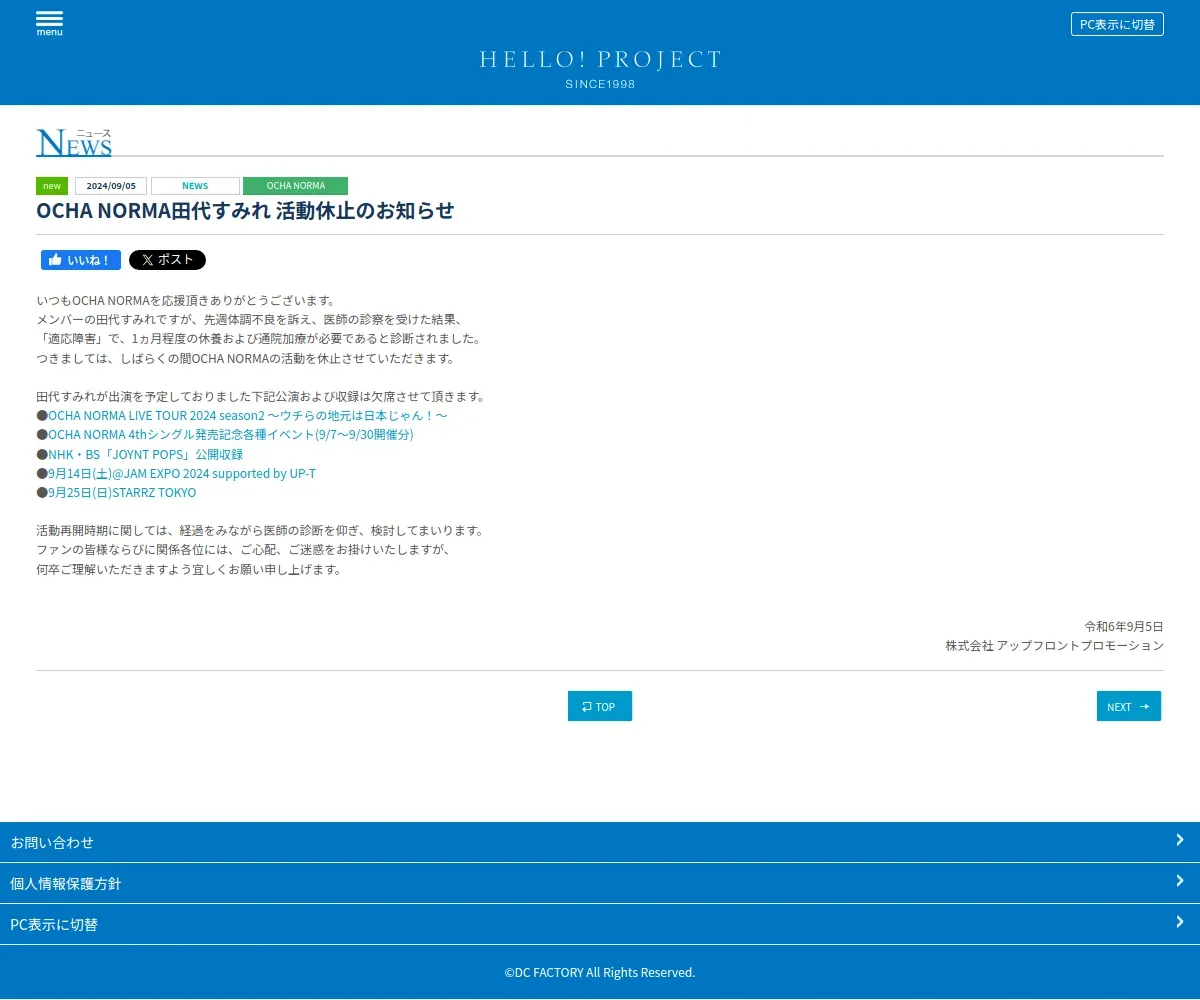The image size is (1200, 1000).
Task: Click the PC表示に切替 button in header
Action: pos(1117,24)
